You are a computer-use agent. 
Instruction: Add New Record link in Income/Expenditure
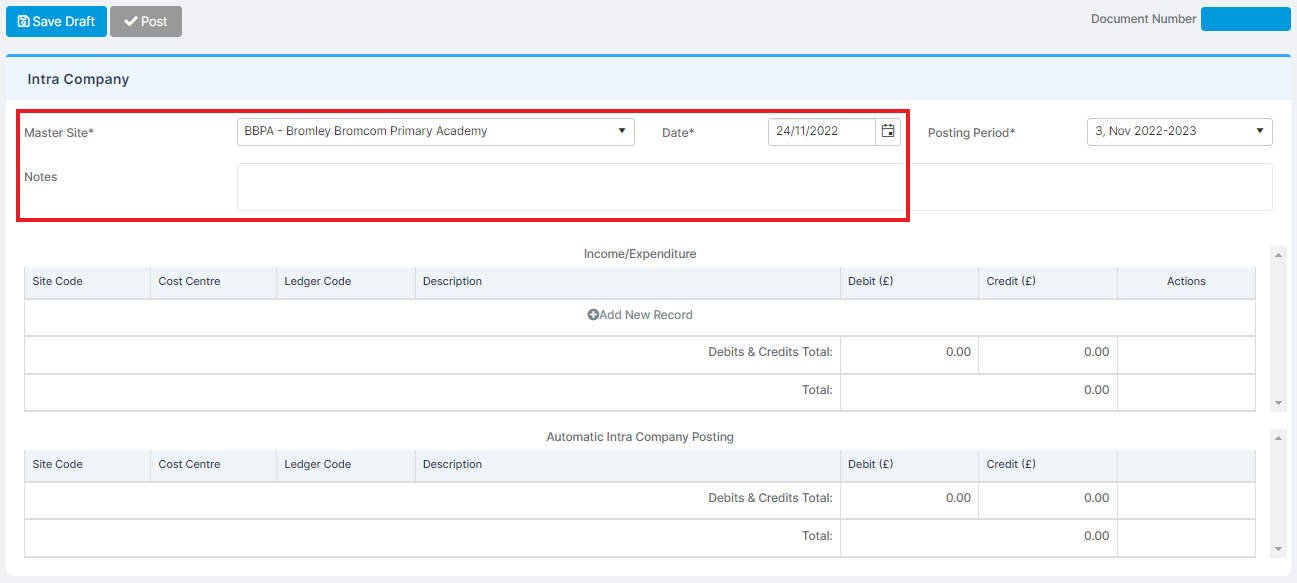tap(640, 315)
